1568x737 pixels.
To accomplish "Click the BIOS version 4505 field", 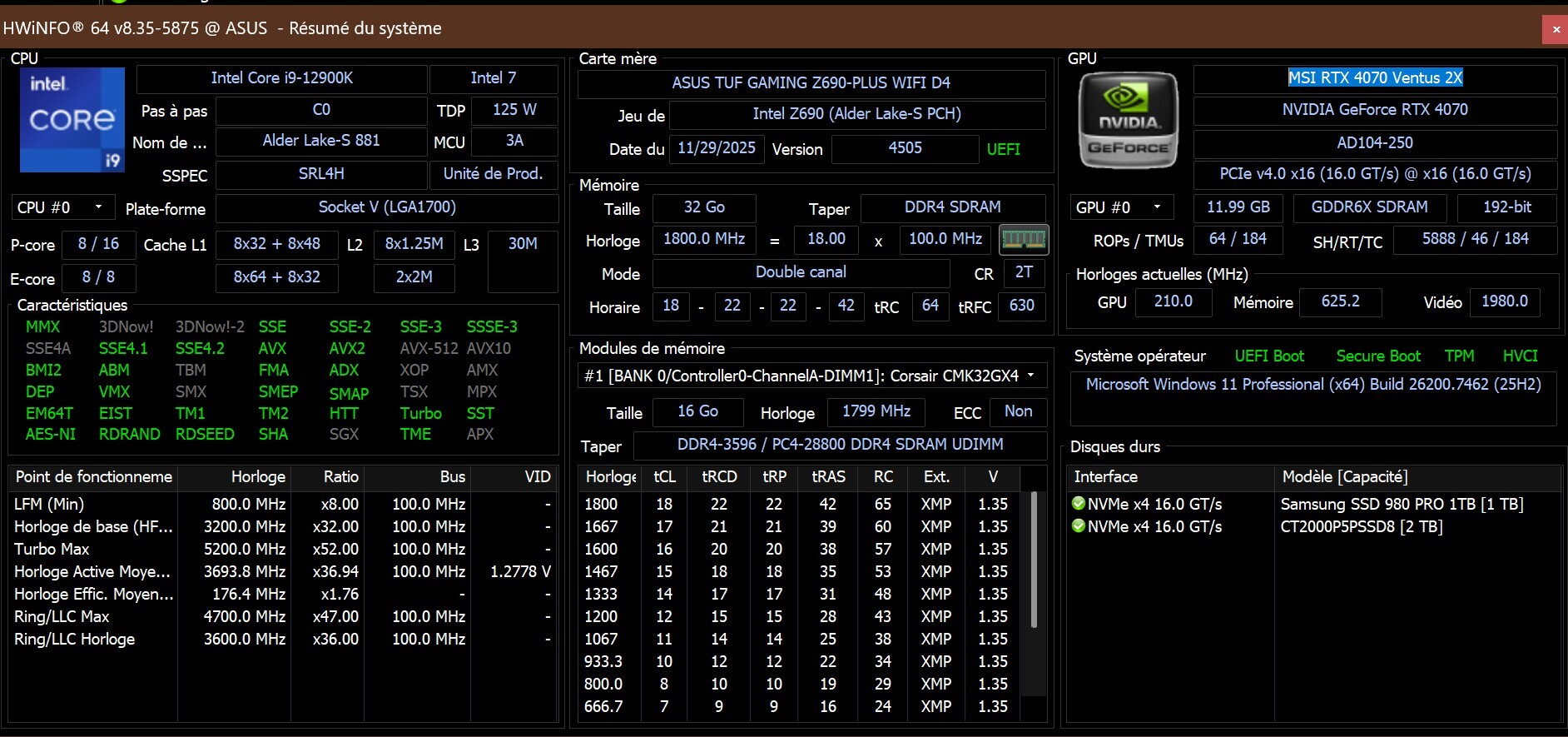I will 905,148.
